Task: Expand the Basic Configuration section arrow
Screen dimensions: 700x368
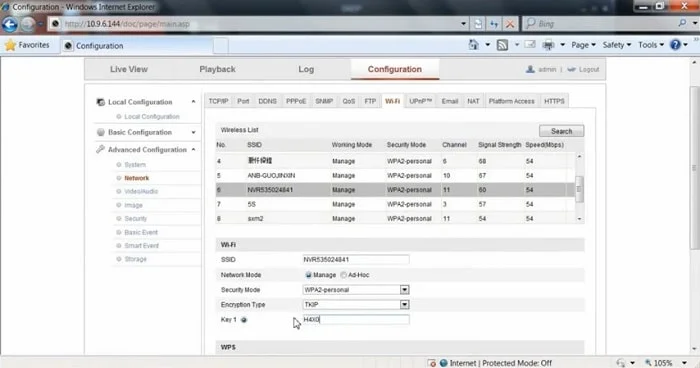Action: [x=193, y=133]
